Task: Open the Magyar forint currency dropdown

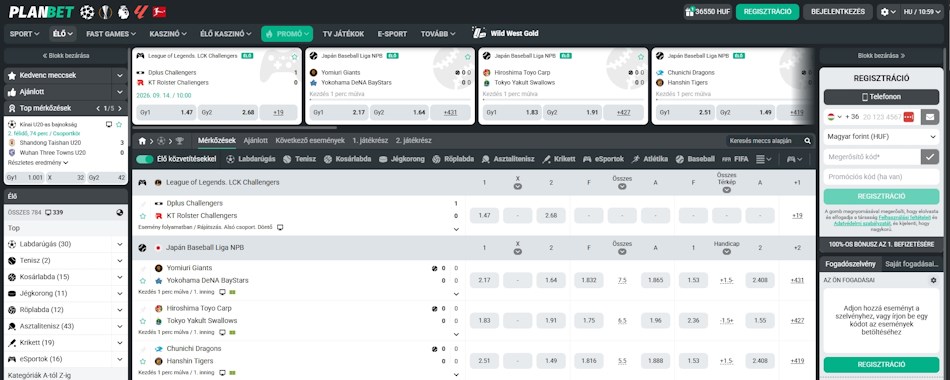Action: (881, 137)
